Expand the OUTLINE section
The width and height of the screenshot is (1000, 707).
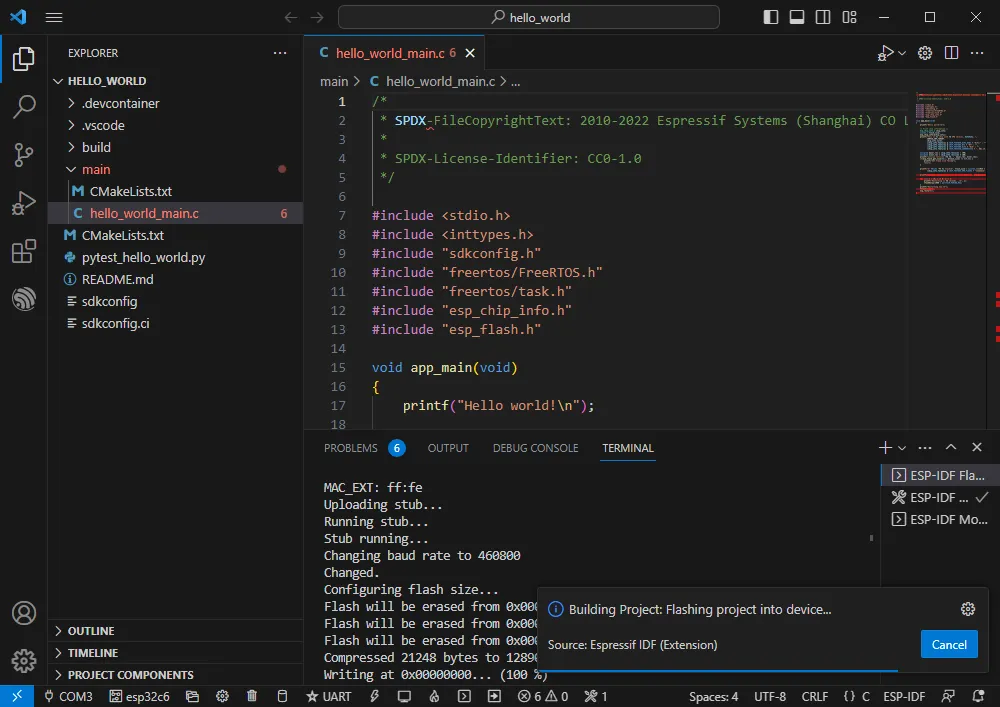tap(90, 631)
